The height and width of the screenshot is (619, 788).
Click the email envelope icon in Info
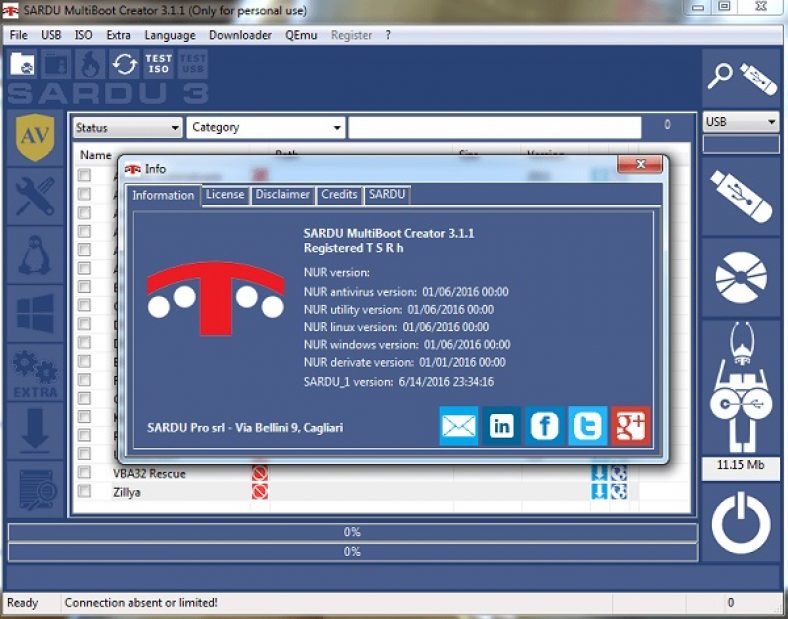coord(459,426)
